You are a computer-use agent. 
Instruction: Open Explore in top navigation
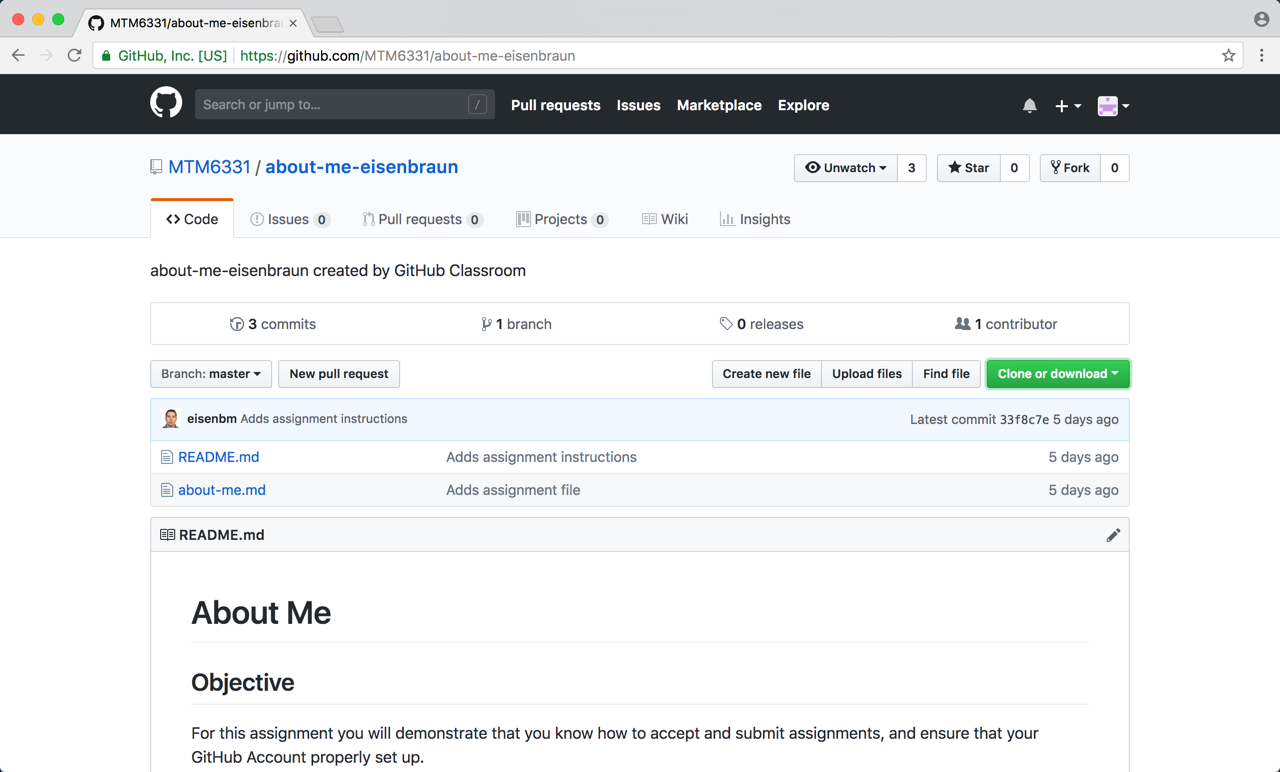(804, 105)
